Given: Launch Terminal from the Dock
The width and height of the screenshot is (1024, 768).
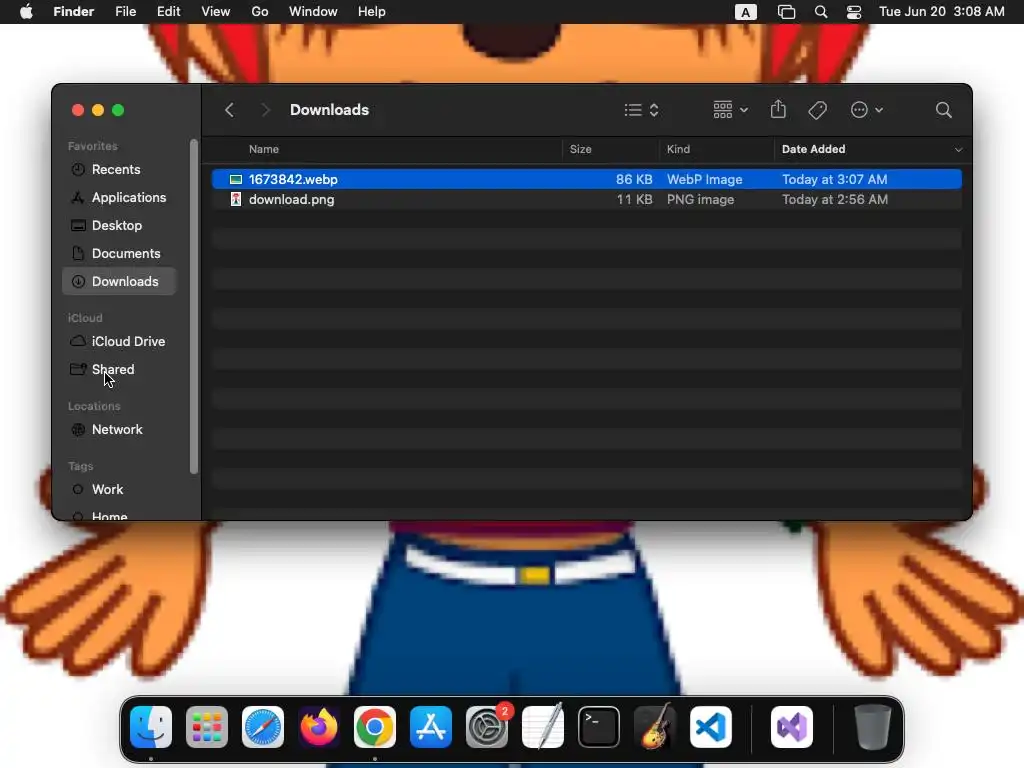Looking at the screenshot, I should point(599,727).
